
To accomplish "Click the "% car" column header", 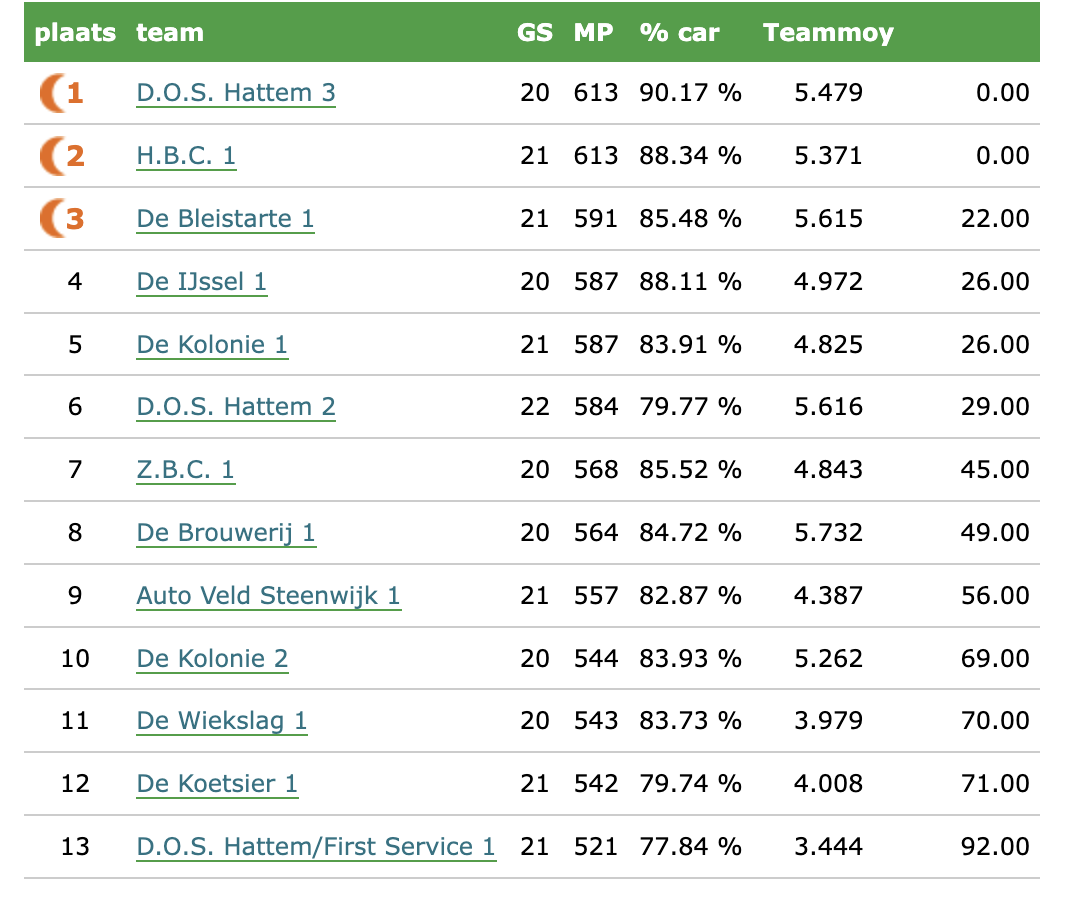I will pyautogui.click(x=679, y=33).
